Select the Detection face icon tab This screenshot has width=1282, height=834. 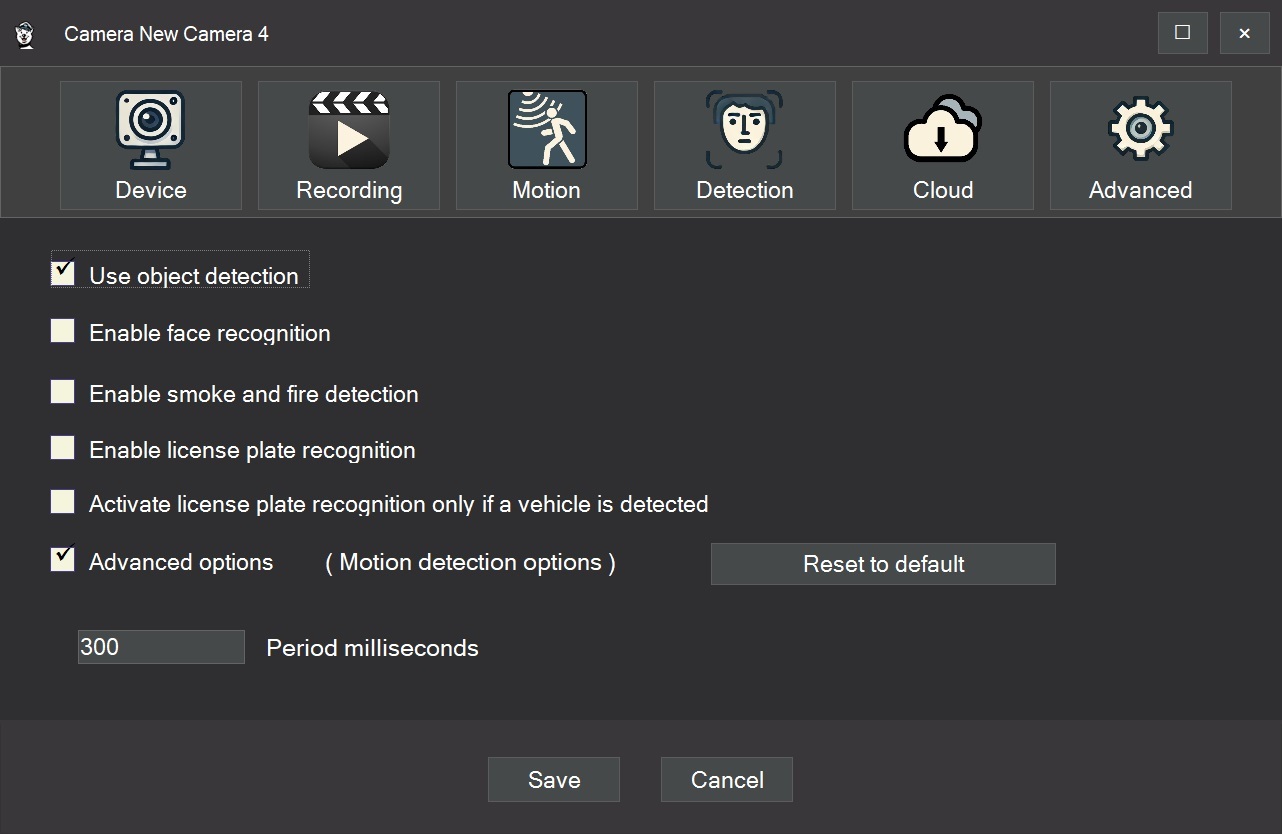[745, 145]
